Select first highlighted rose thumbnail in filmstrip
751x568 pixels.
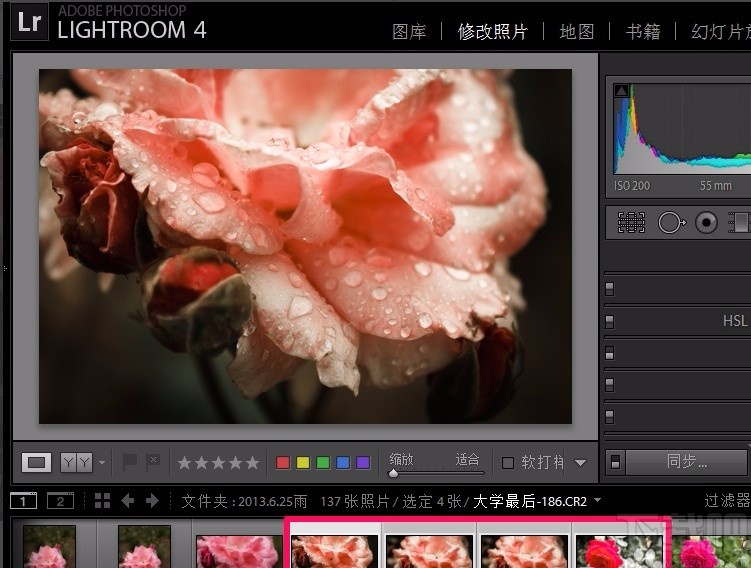(334, 552)
